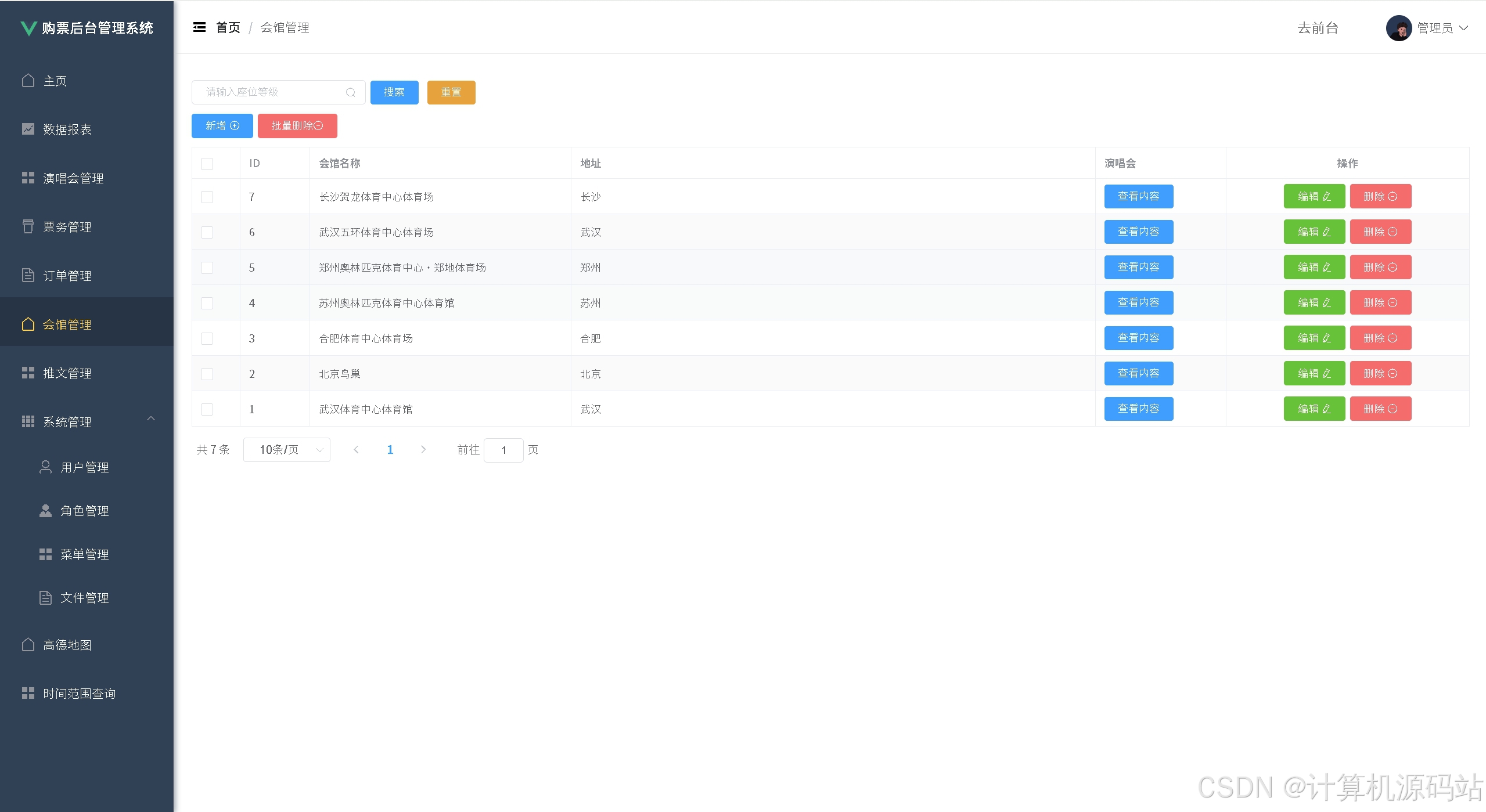Viewport: 1486px width, 812px height.
Task: Go to the previous page arrow
Action: tap(356, 449)
